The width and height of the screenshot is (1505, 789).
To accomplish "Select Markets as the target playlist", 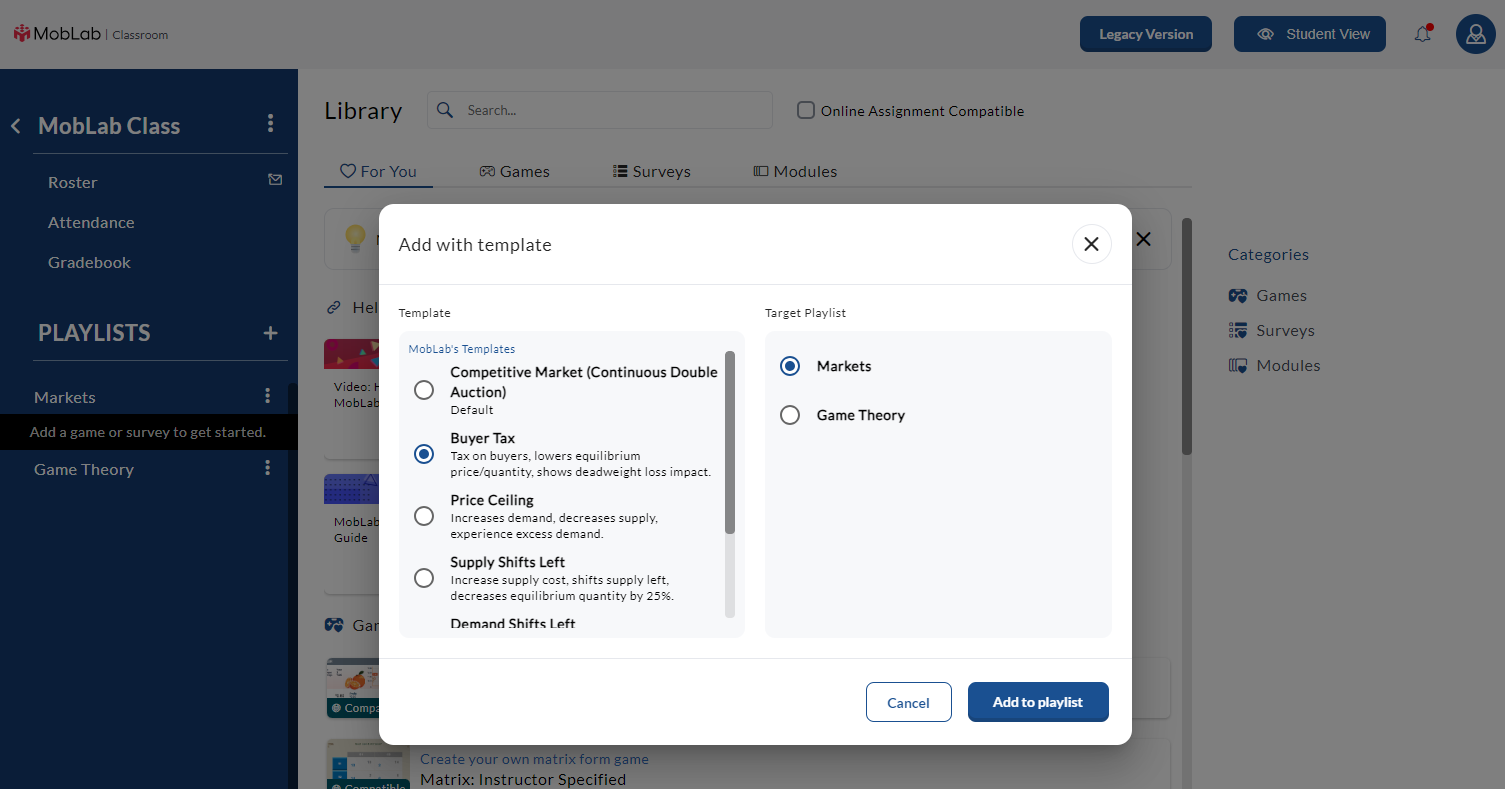I will [x=790, y=366].
